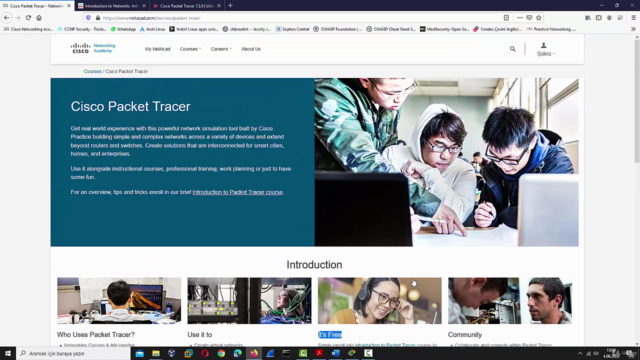Open Mail app from taskbar

pyautogui.click(x=140, y=353)
